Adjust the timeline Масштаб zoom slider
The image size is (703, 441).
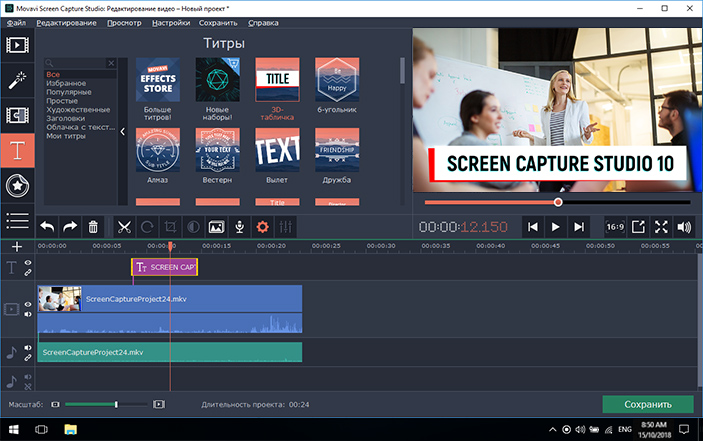[116, 404]
